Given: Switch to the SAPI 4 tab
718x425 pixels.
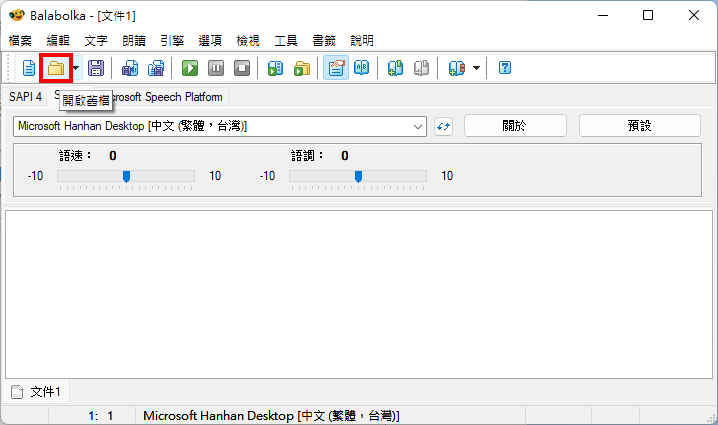Looking at the screenshot, I should click(25, 97).
